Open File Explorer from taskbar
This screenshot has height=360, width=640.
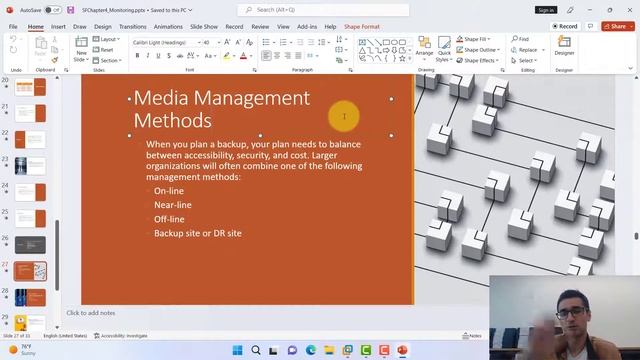(x=329, y=350)
